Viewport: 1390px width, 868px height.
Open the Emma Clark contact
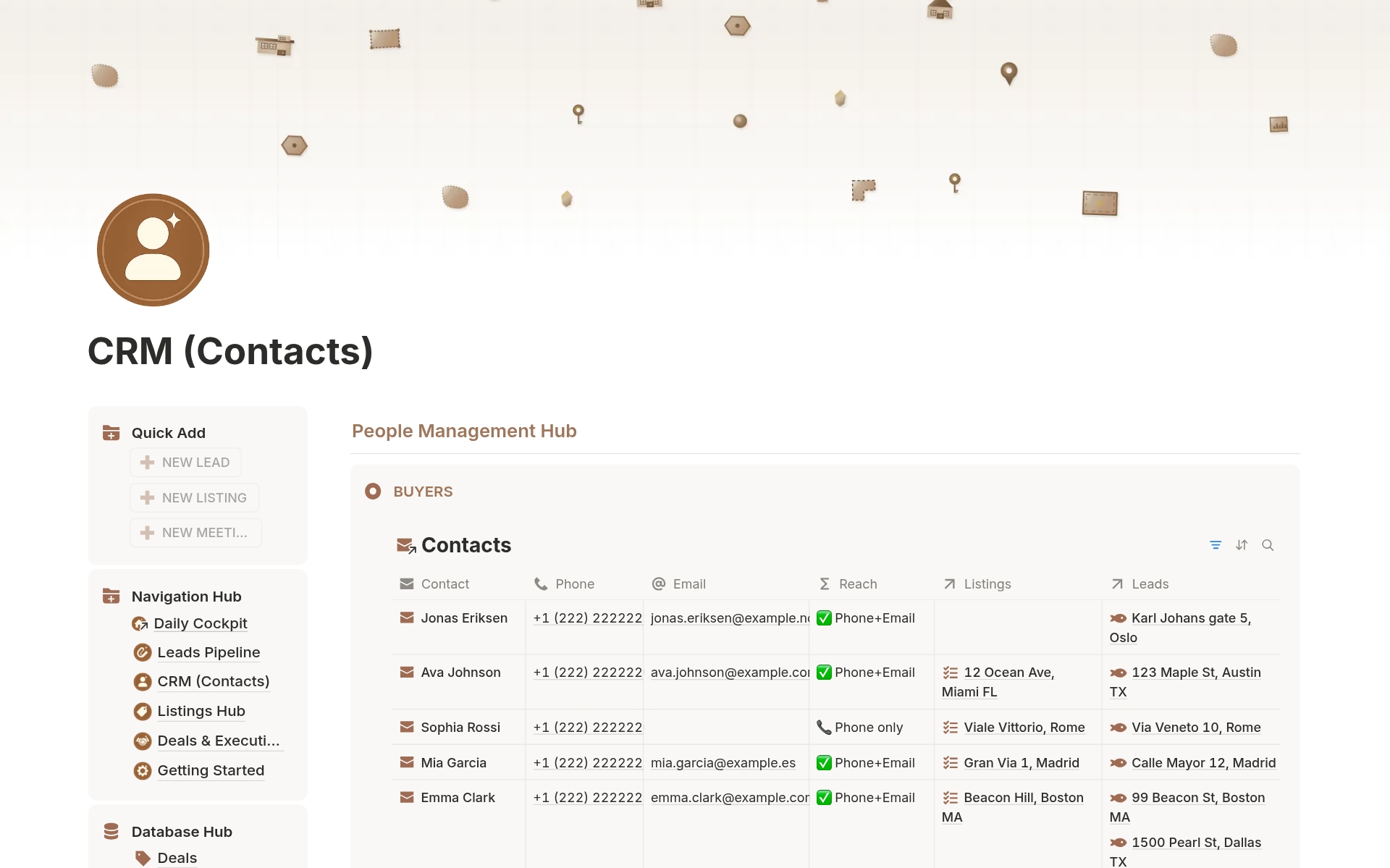[x=458, y=798]
